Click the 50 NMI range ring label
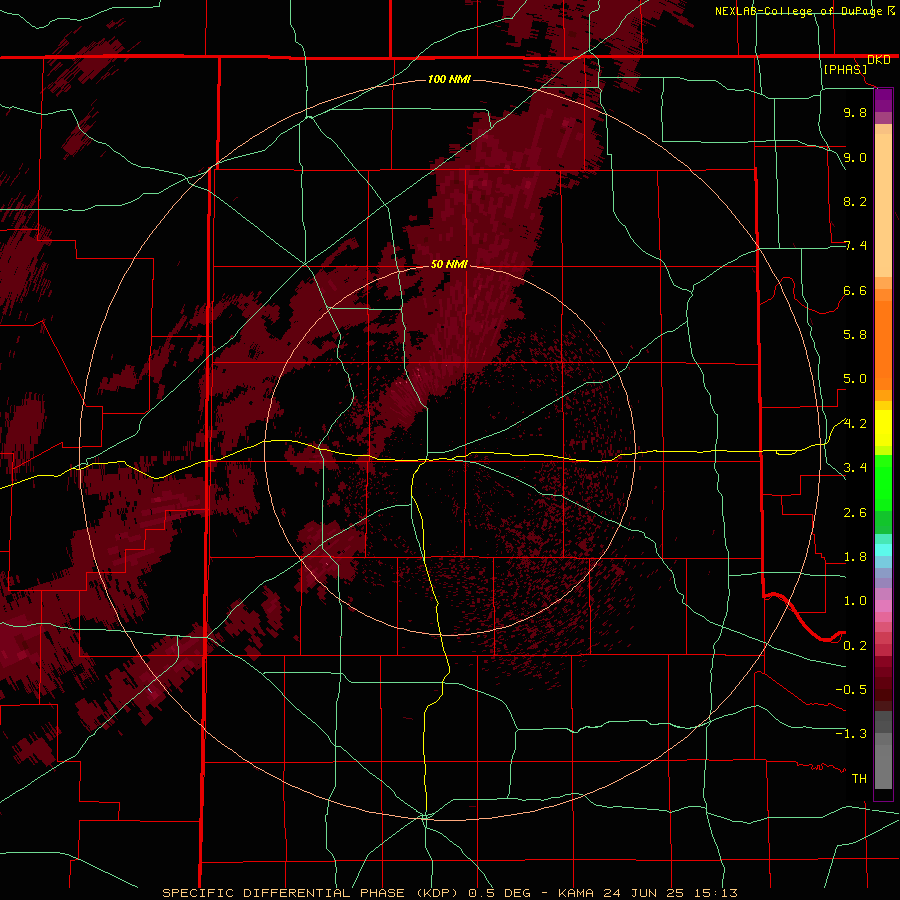This screenshot has width=900, height=900. [x=449, y=264]
